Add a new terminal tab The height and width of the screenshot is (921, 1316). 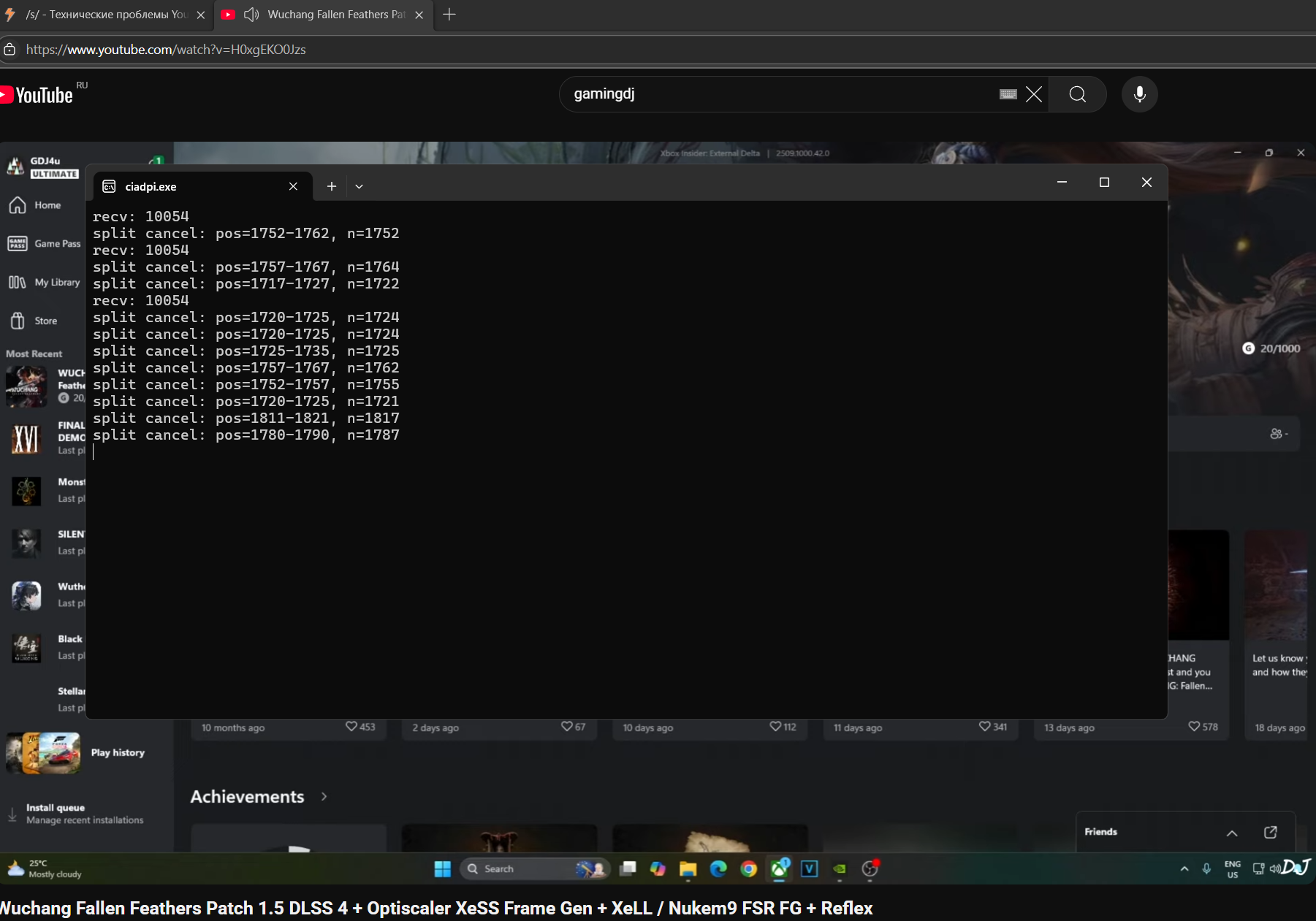332,186
